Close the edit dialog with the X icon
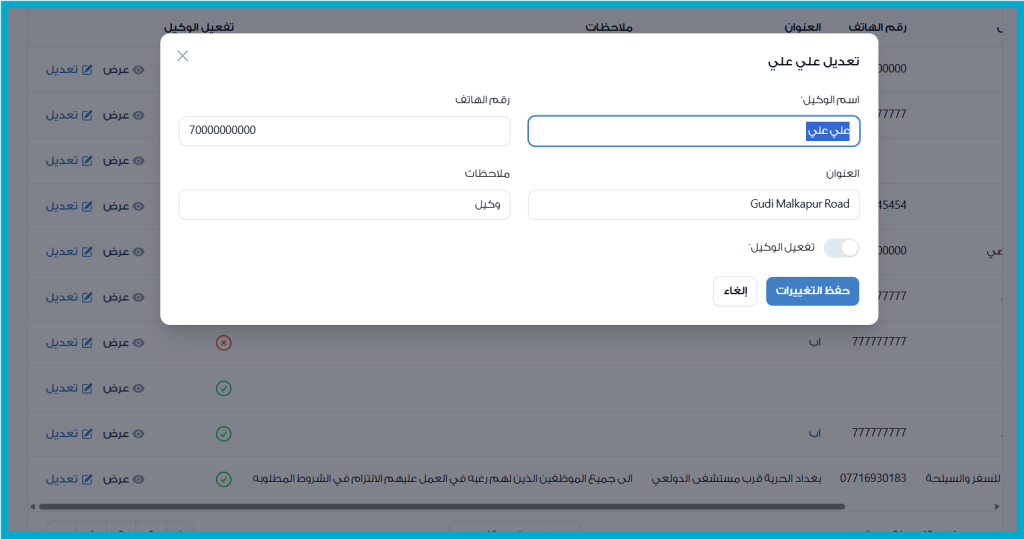This screenshot has width=1024, height=539. click(183, 56)
